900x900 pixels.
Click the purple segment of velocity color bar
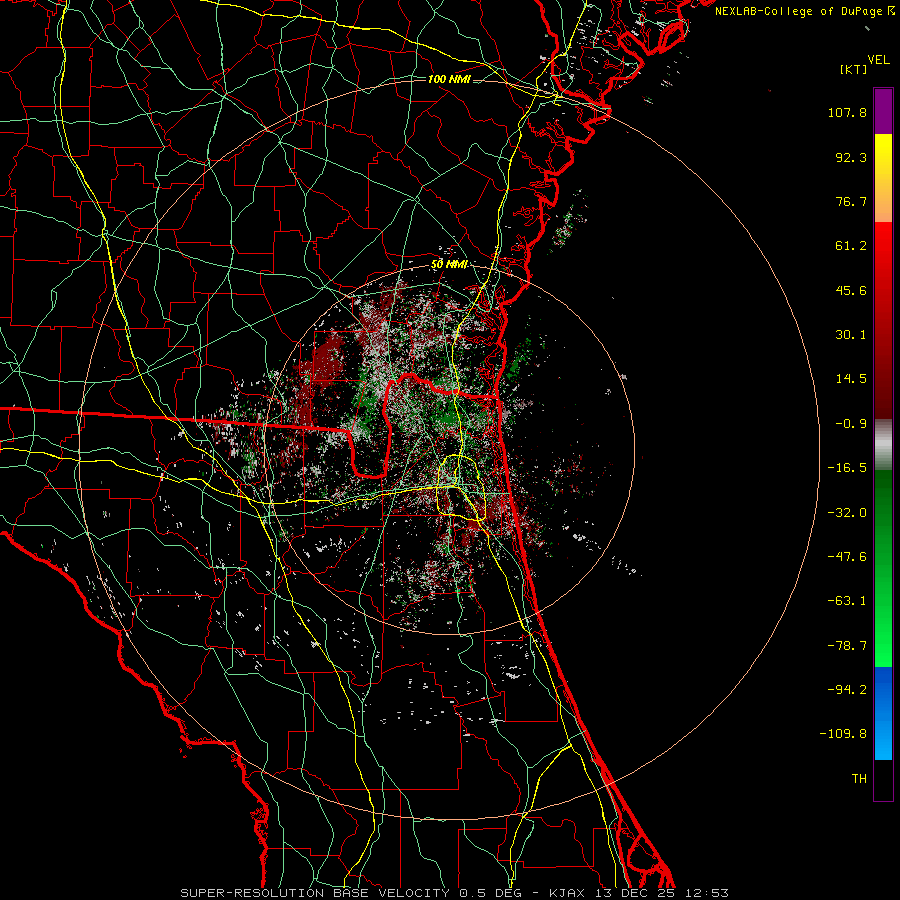(883, 111)
